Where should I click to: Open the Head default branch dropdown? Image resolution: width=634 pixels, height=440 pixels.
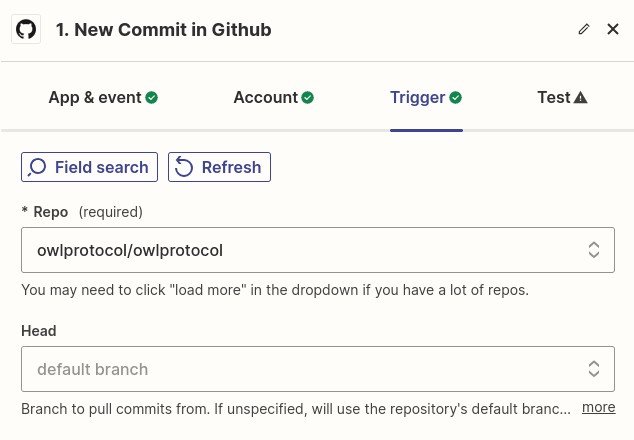coord(300,369)
